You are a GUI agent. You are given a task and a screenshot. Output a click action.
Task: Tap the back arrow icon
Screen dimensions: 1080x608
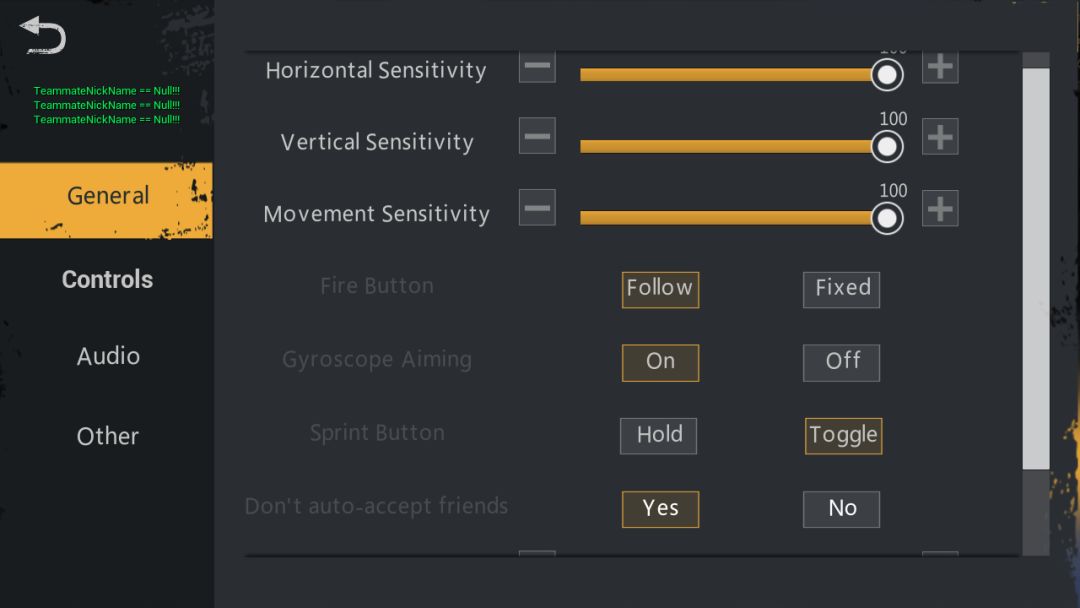pos(43,35)
